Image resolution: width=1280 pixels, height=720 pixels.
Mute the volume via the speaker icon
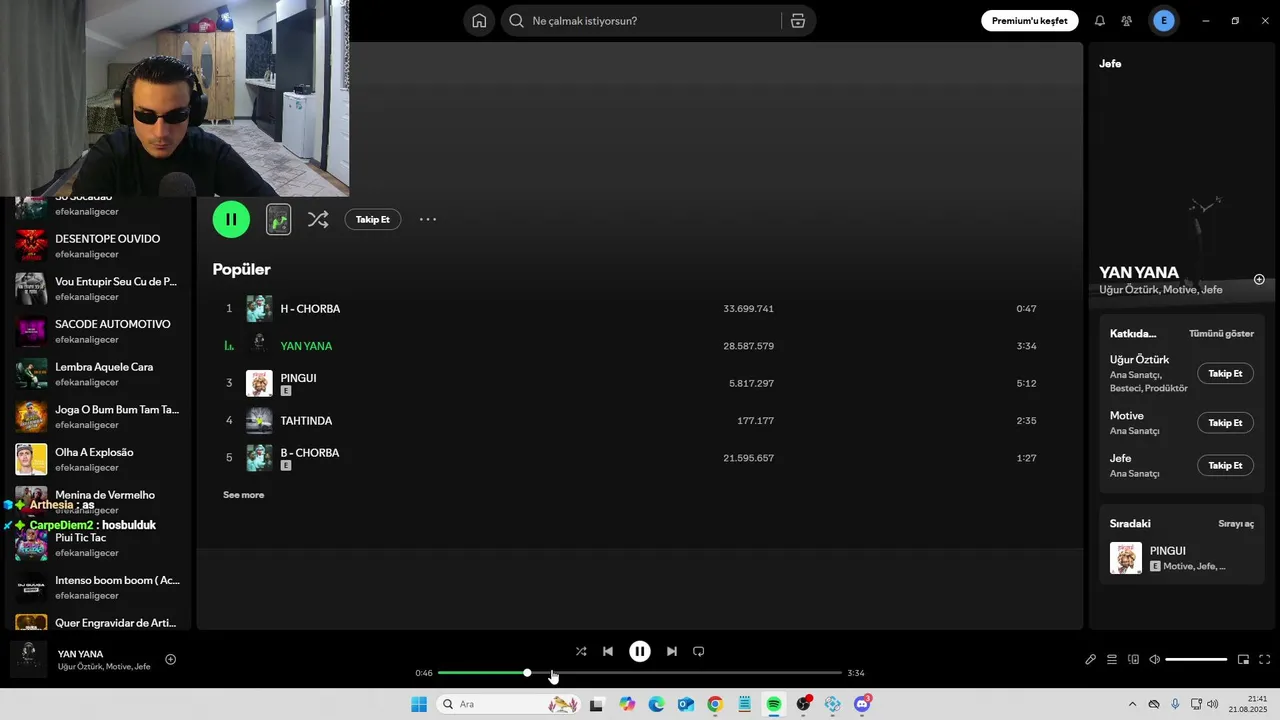(x=1154, y=659)
